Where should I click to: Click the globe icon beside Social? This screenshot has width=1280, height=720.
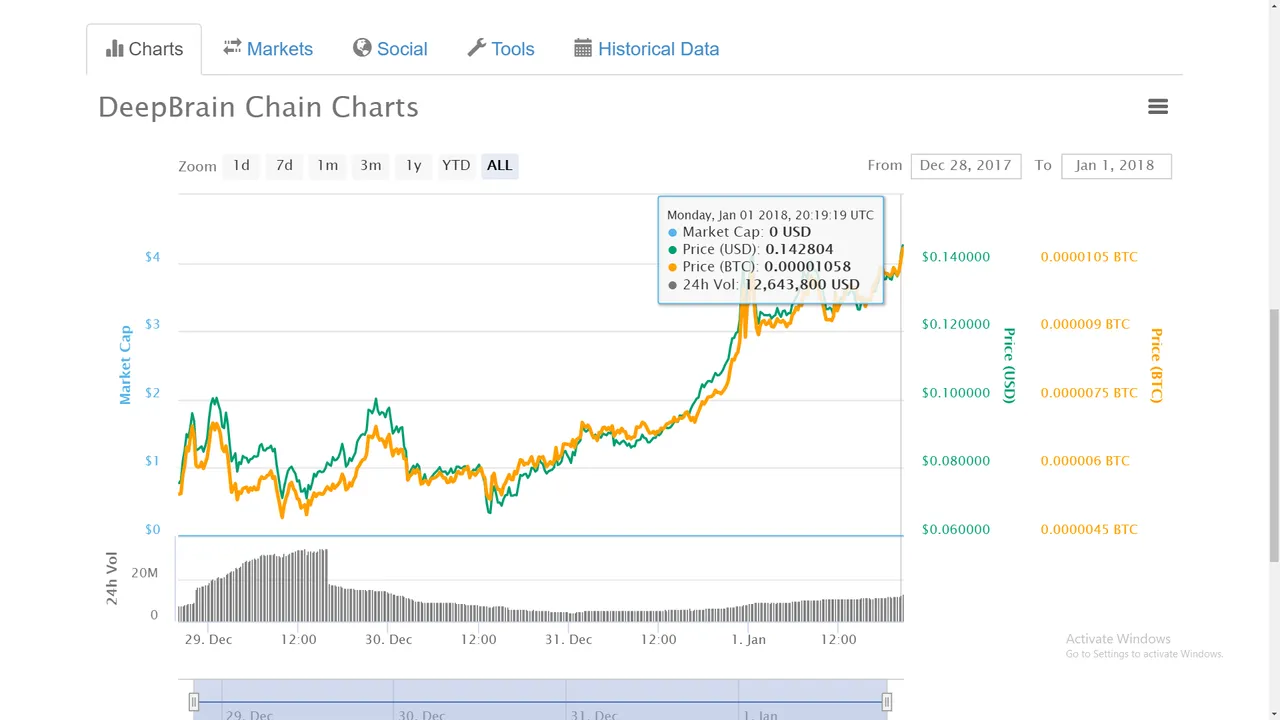[x=362, y=48]
